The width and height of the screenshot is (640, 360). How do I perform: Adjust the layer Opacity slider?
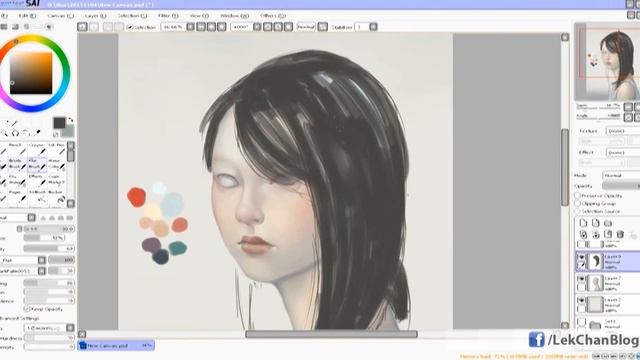tap(621, 186)
